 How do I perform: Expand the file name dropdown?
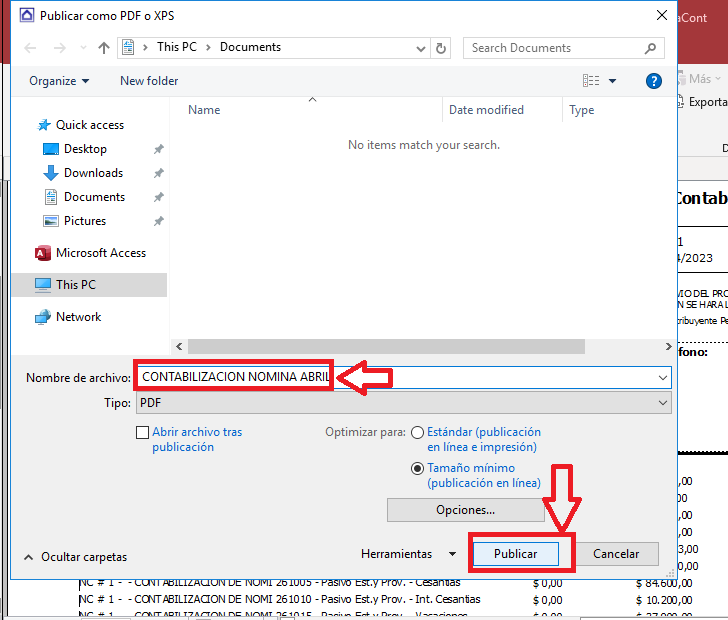click(x=663, y=378)
